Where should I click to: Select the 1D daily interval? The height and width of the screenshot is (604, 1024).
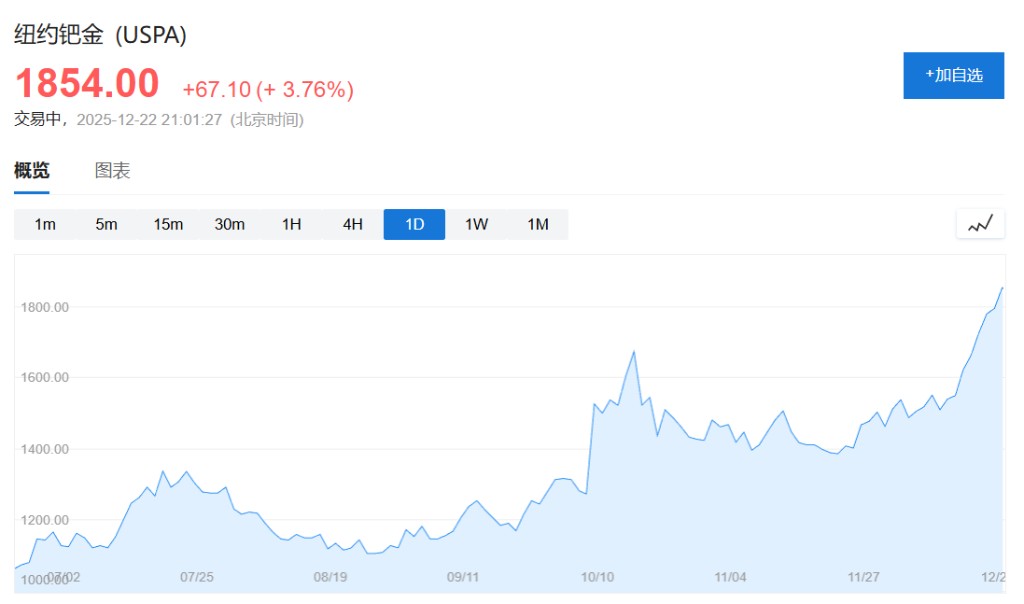[x=414, y=224]
